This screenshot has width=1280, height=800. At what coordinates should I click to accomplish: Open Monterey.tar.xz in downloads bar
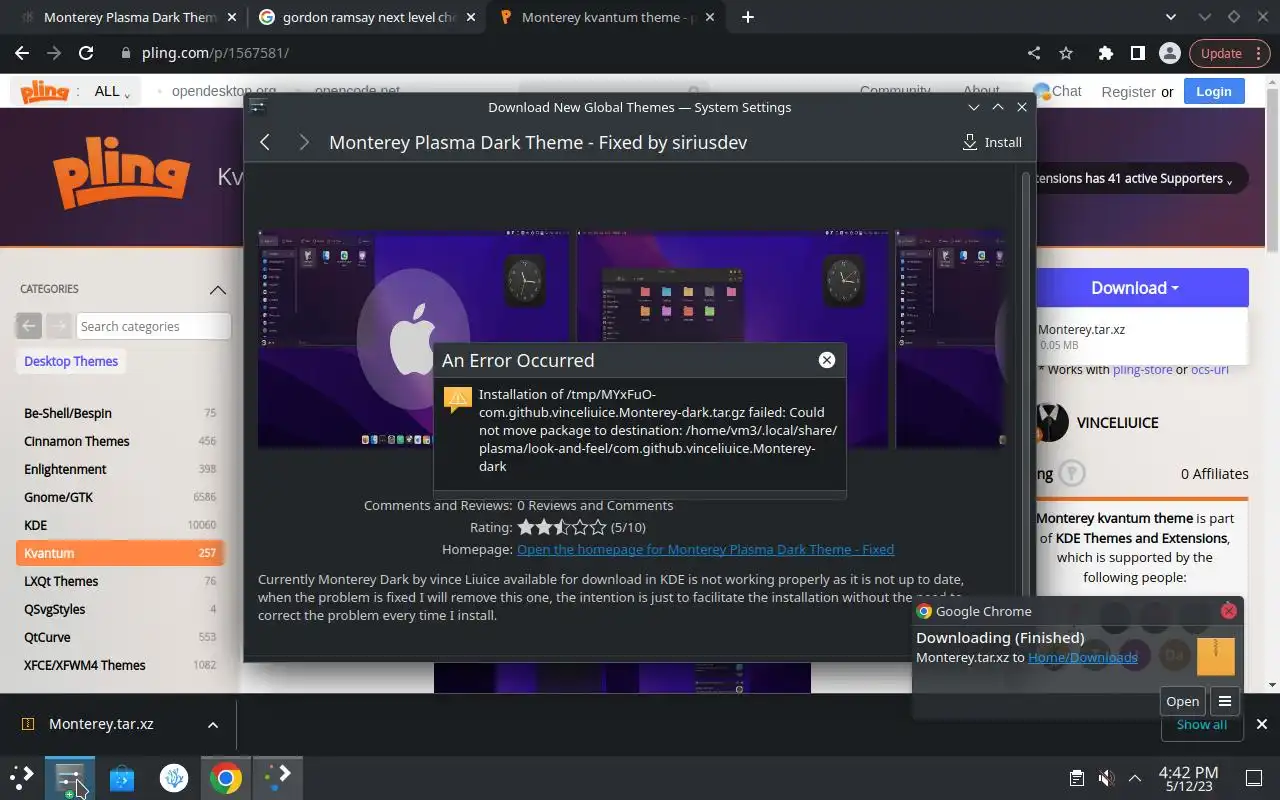tap(101, 724)
